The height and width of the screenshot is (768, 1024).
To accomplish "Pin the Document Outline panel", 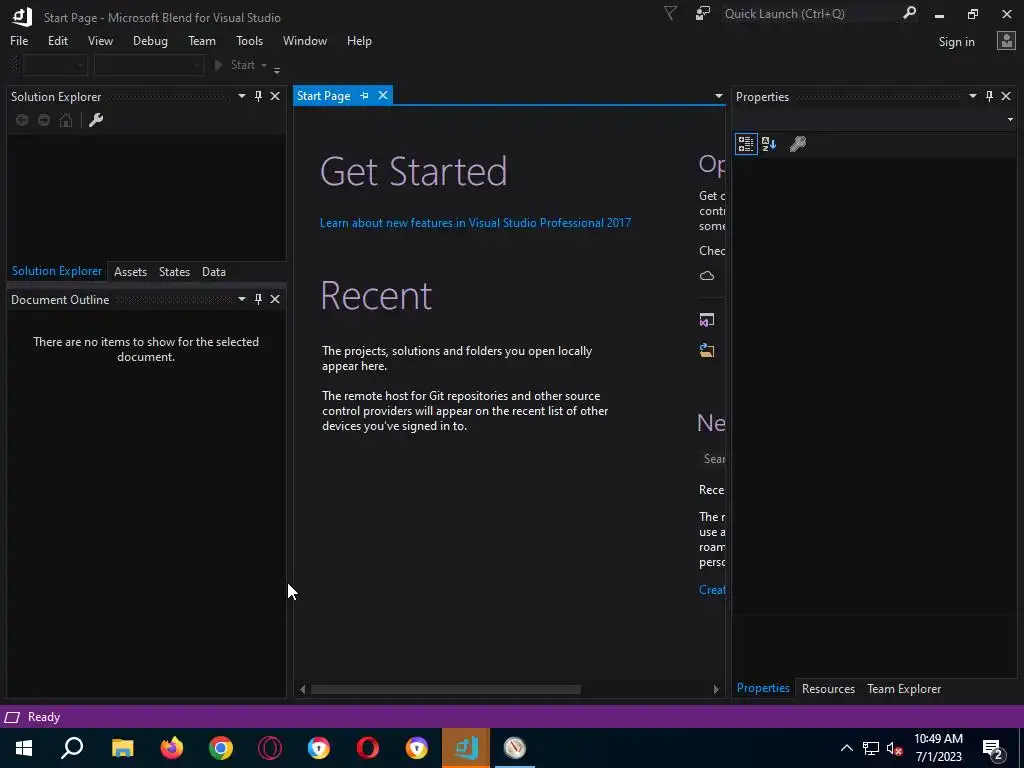I will point(259,299).
